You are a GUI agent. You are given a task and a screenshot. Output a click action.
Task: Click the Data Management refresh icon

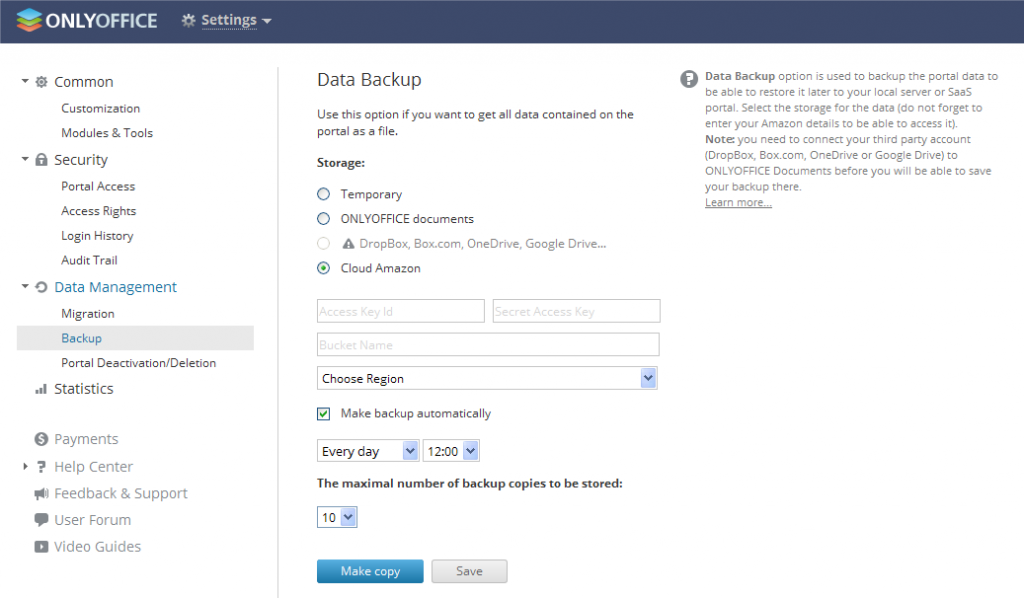coord(41,287)
